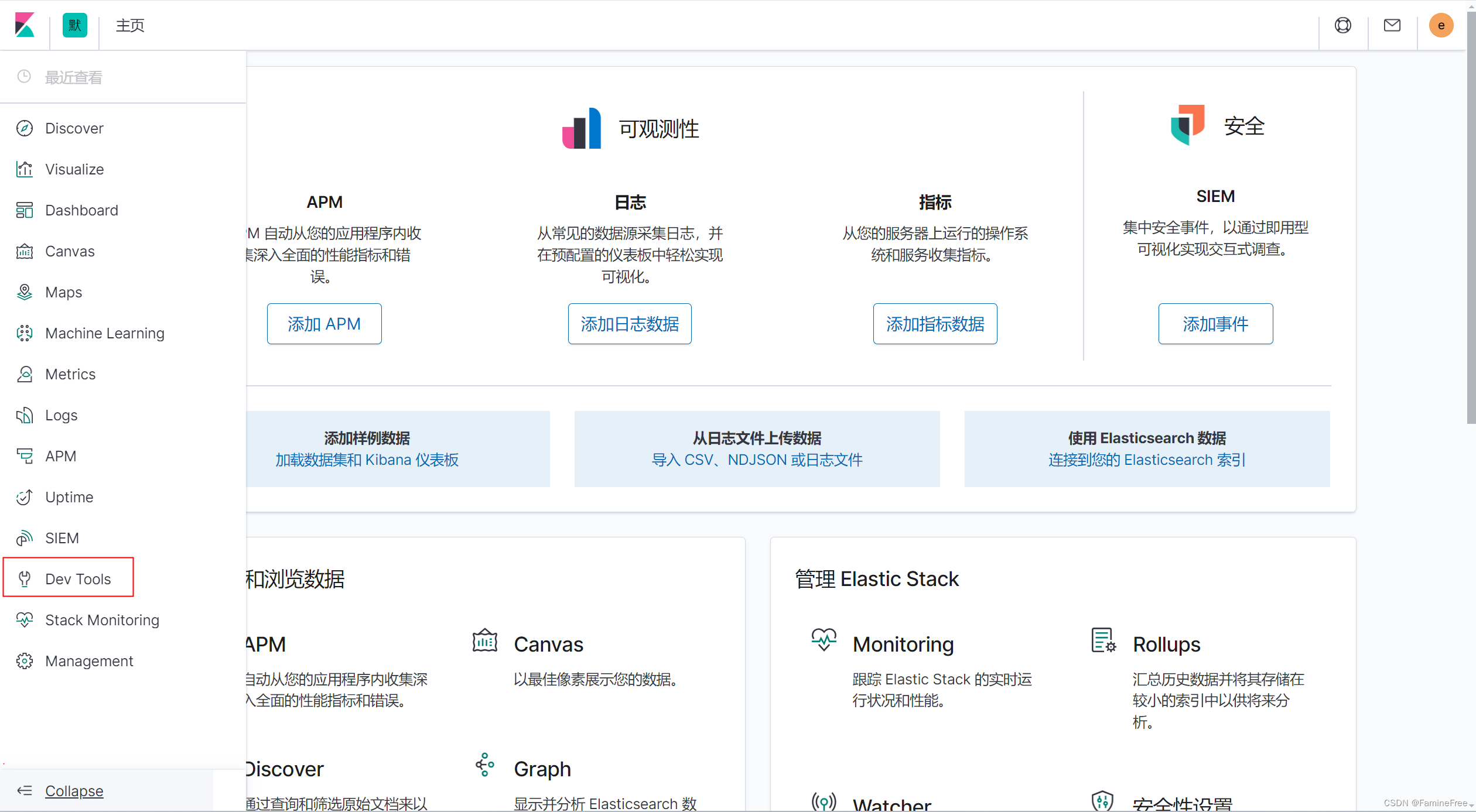Open the Dashboard app
The width and height of the screenshot is (1476, 812).
click(x=81, y=210)
